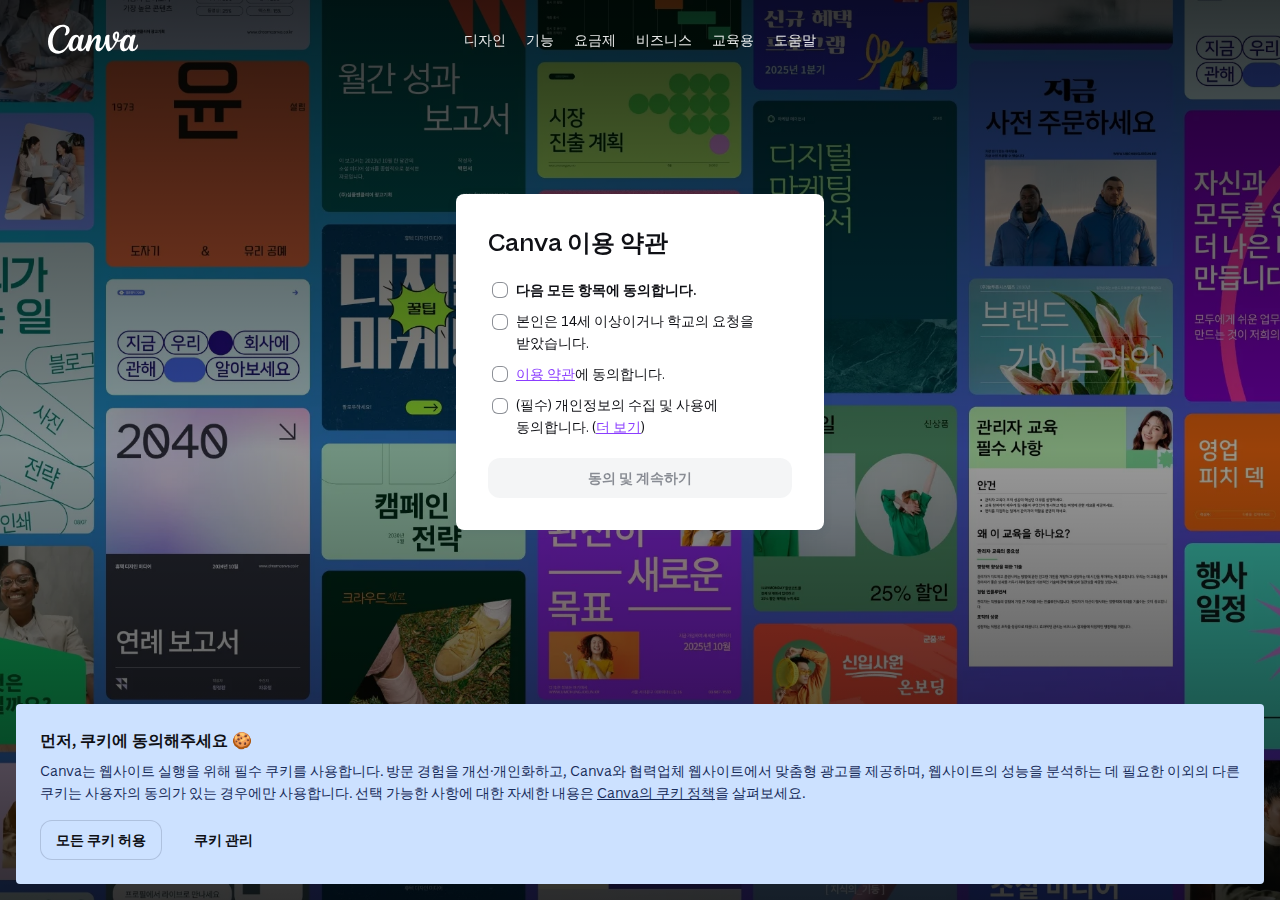Open the 요금제 menu
1280x900 pixels.
(x=595, y=40)
